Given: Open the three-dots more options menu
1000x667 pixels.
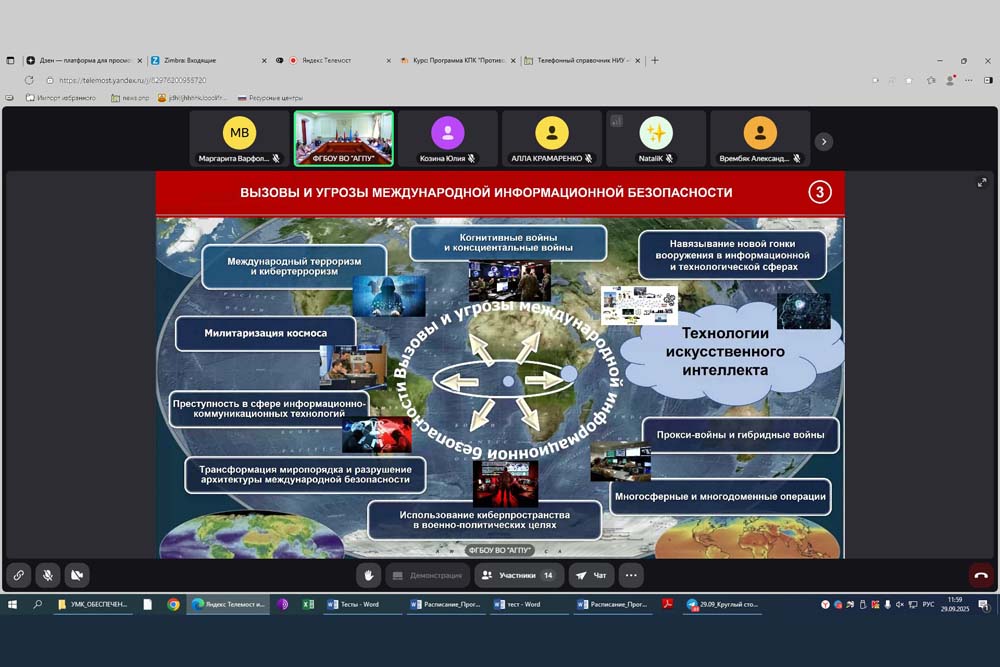Looking at the screenshot, I should 631,575.
